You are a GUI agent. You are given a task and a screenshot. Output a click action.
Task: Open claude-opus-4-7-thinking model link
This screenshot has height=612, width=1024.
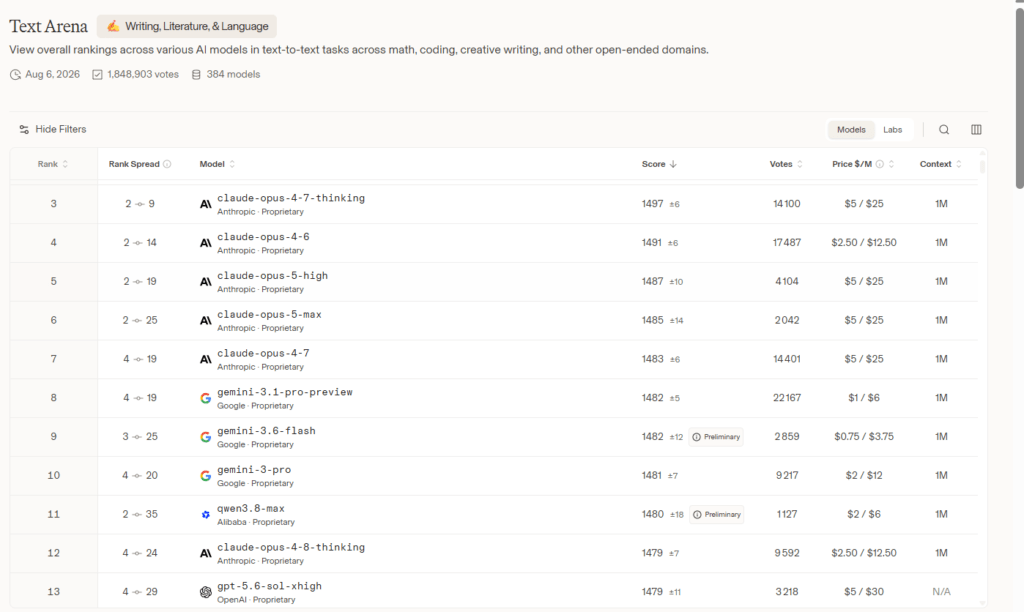click(291, 198)
